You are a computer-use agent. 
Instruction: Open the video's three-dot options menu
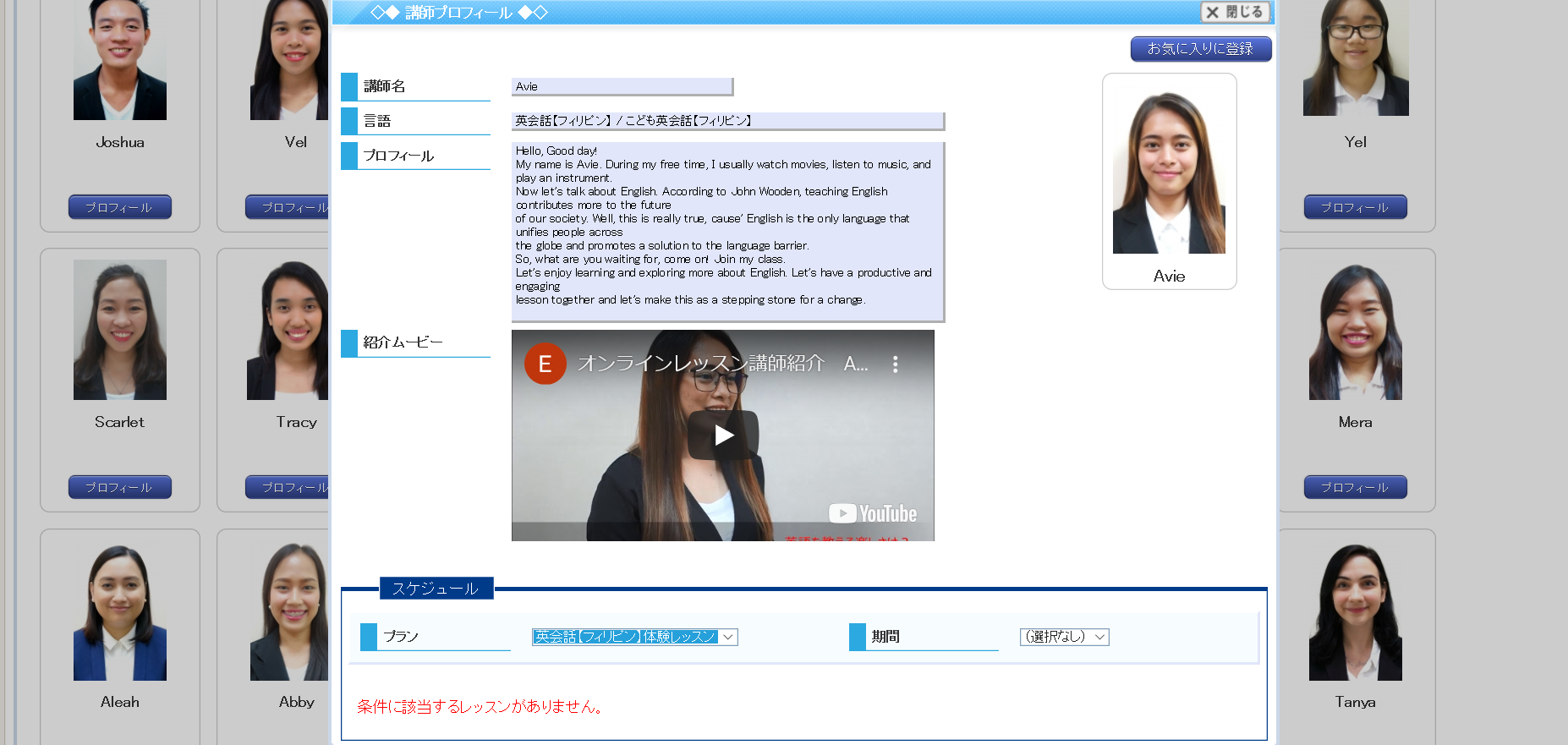coord(895,364)
